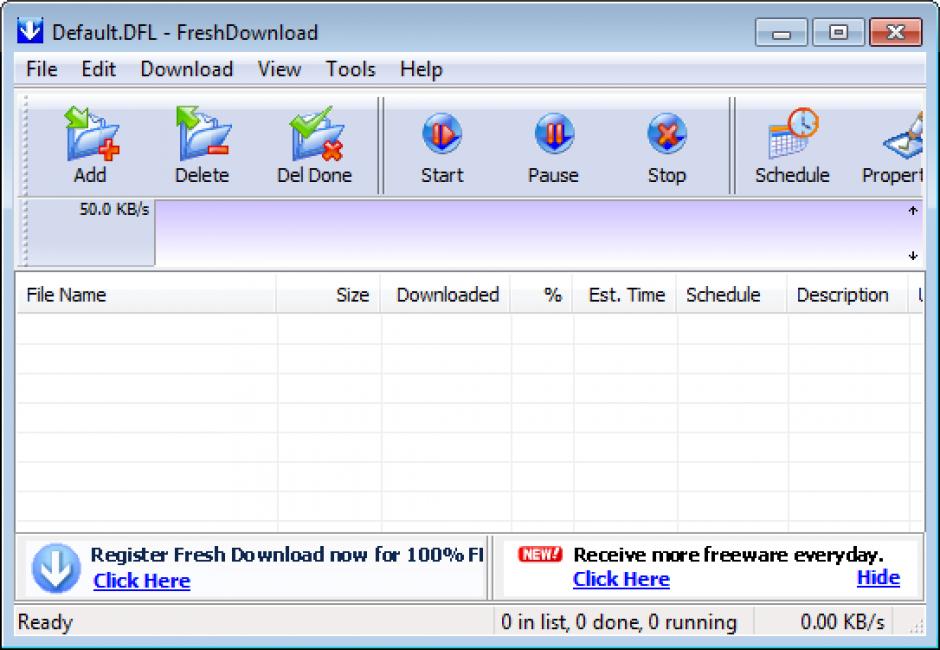This screenshot has height=650, width=940.
Task: Click the 50.0 KB/s speed label
Action: coord(115,209)
